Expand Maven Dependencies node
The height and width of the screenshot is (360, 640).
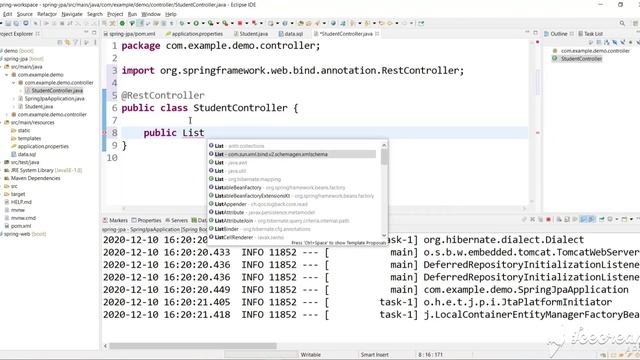(x=1, y=178)
